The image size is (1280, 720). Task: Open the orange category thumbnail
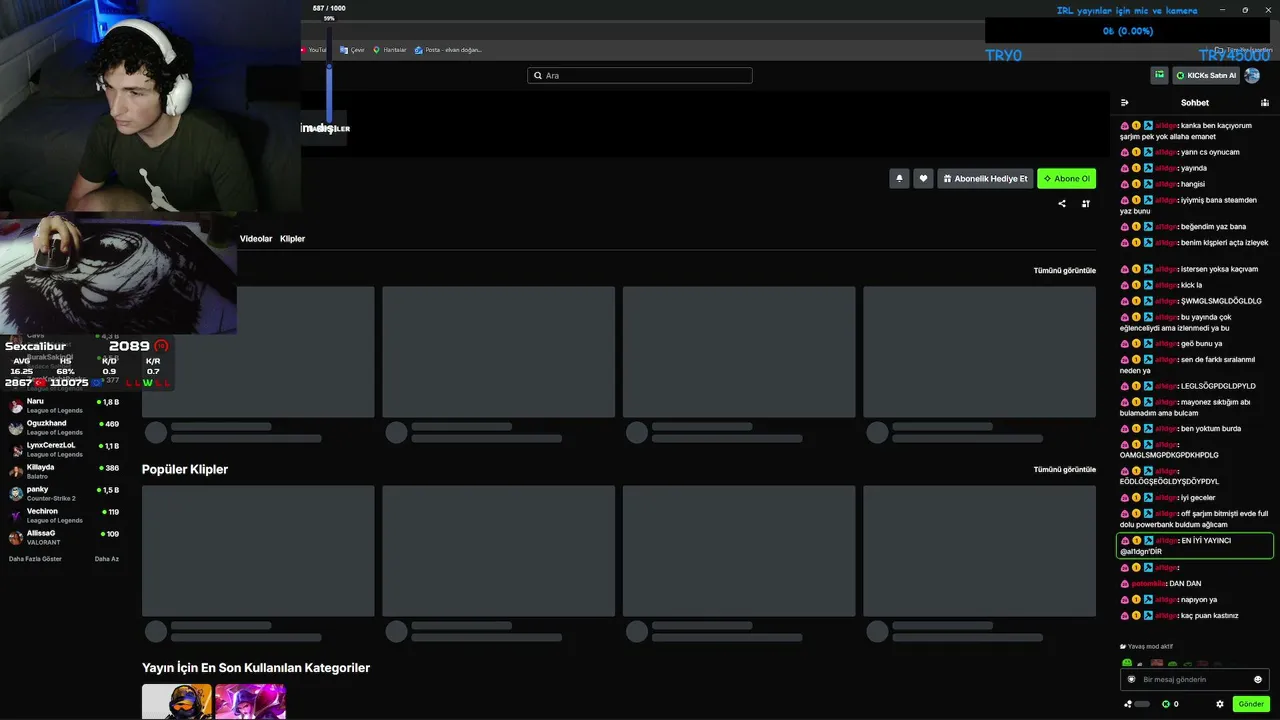tap(177, 702)
